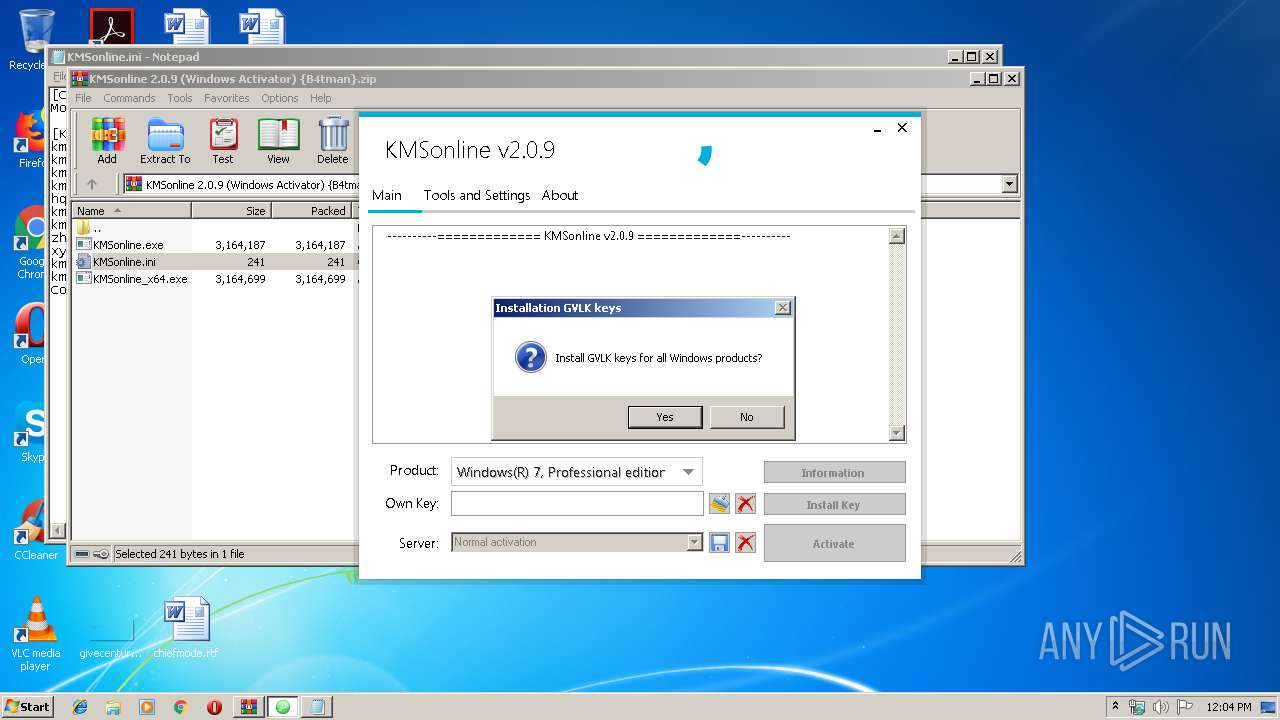Click the save disk icon beside Server
This screenshot has height=720, width=1280.
(719, 542)
